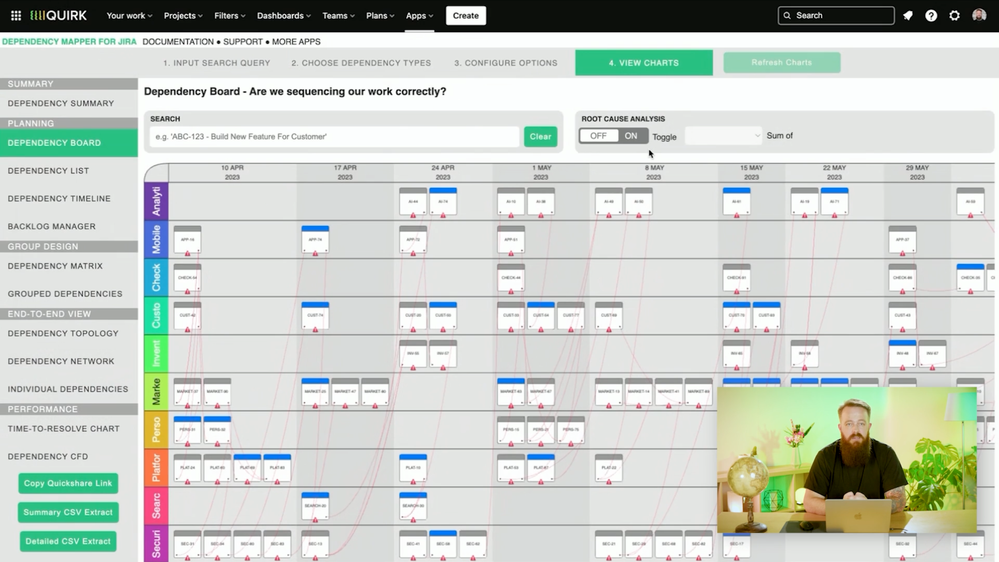This screenshot has height=562, width=999.
Task: Focus the dependency board search field
Action: (334, 136)
